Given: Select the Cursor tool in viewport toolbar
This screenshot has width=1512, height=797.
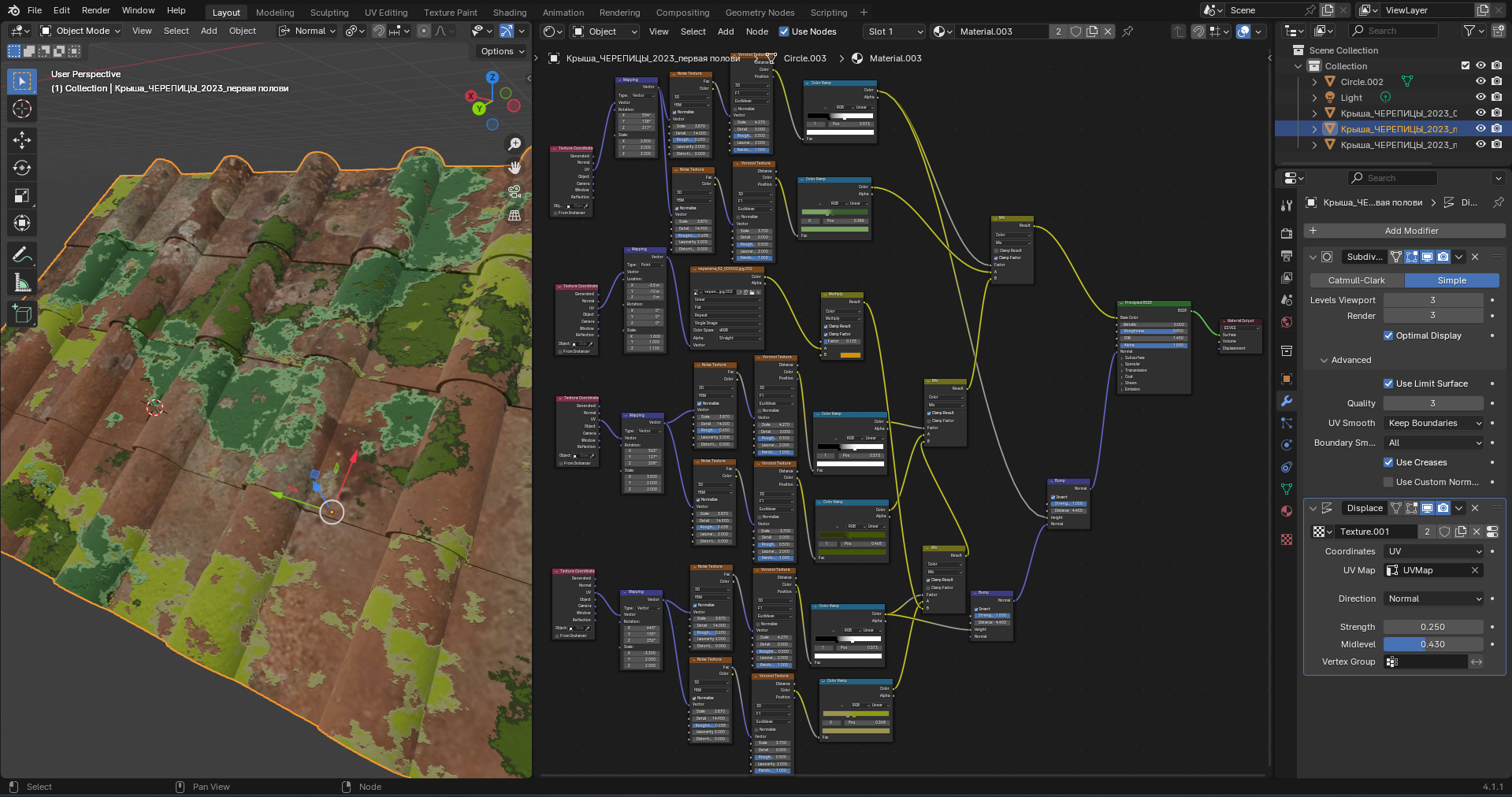Looking at the screenshot, I should pos(22,109).
